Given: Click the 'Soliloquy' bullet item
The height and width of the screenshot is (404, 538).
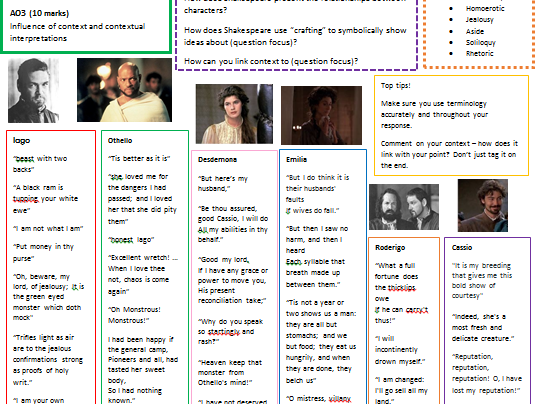Looking at the screenshot, I should tap(480, 43).
